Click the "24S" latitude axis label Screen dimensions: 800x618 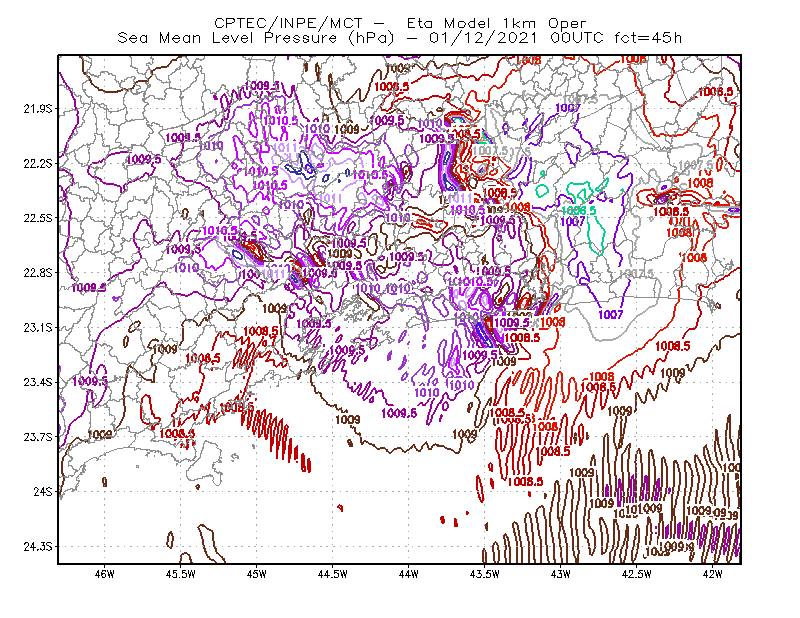pyautogui.click(x=43, y=491)
